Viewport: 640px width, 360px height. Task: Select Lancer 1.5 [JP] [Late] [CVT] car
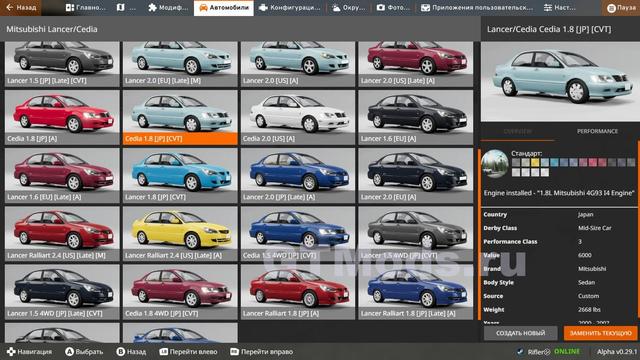[62, 64]
